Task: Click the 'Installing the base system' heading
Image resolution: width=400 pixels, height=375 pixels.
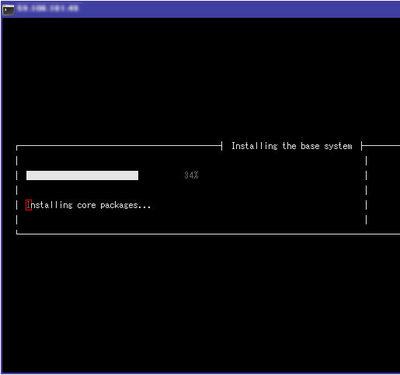Action: coord(292,146)
